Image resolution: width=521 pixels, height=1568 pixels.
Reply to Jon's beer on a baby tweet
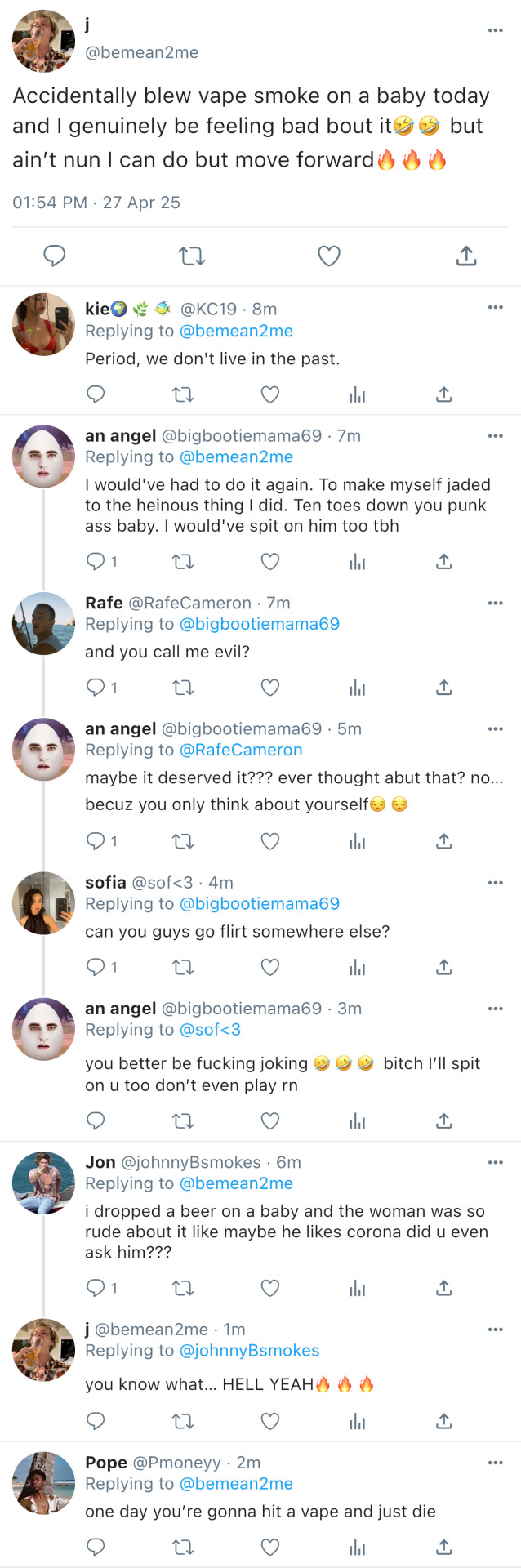click(96, 1288)
